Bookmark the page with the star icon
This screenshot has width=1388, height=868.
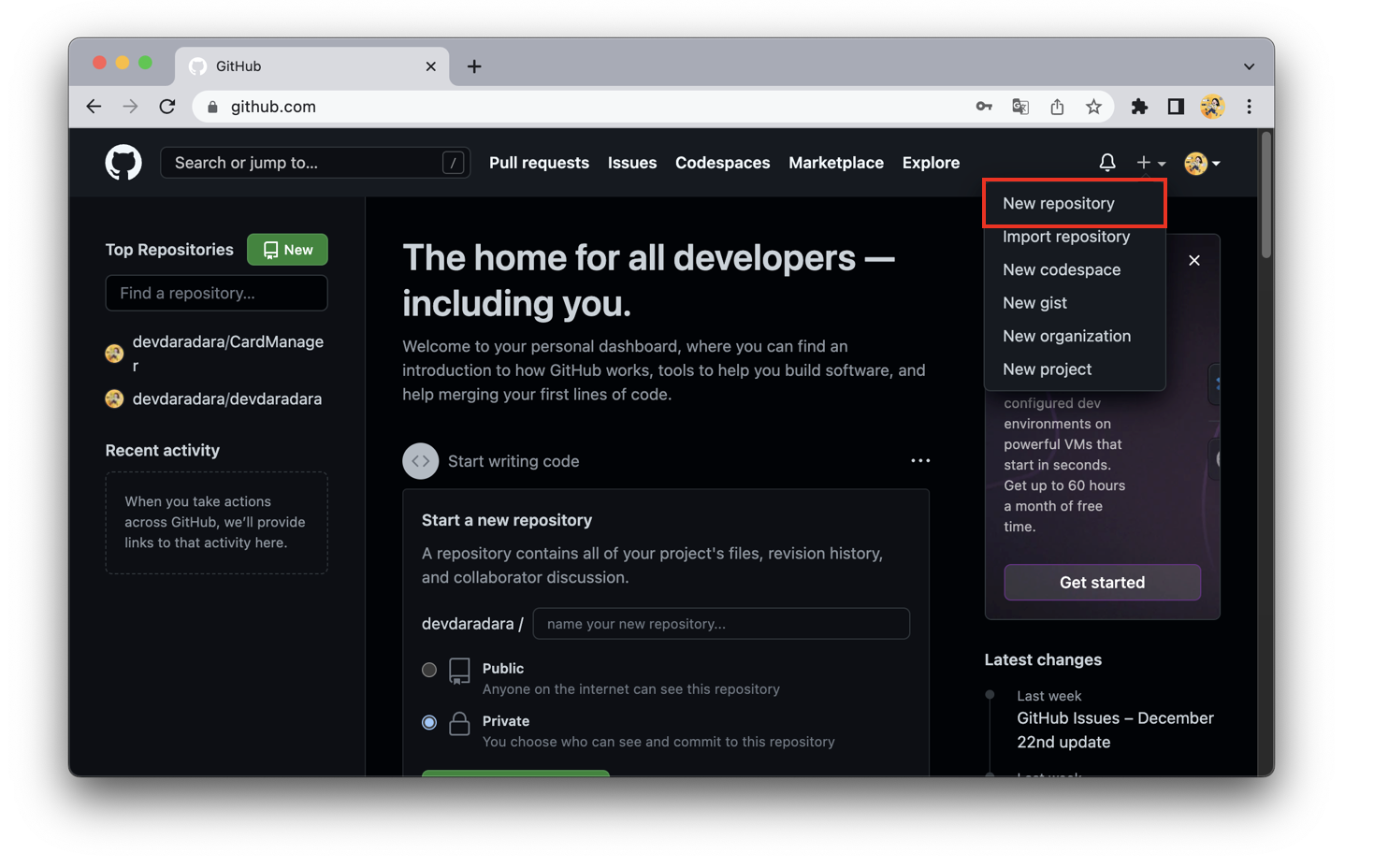(x=1093, y=107)
